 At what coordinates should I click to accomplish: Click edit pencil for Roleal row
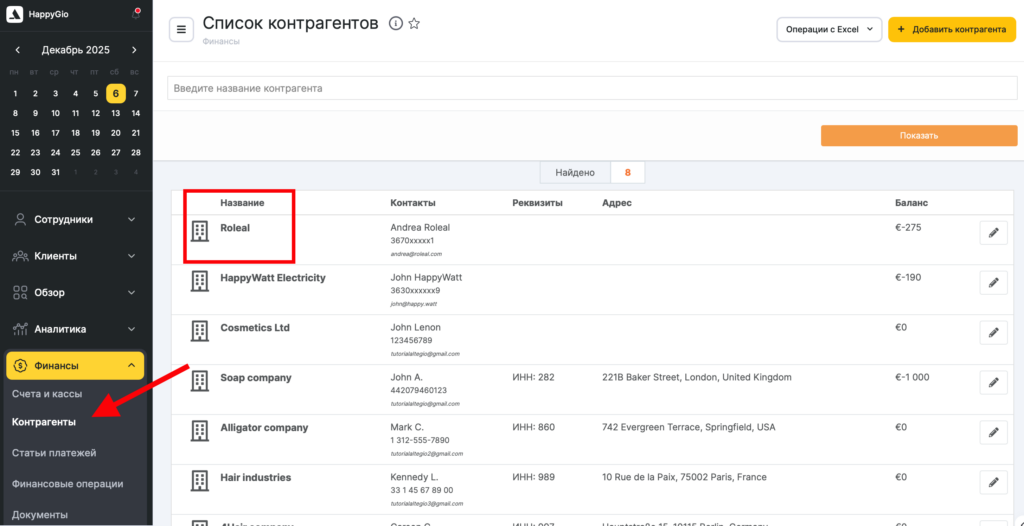point(992,233)
